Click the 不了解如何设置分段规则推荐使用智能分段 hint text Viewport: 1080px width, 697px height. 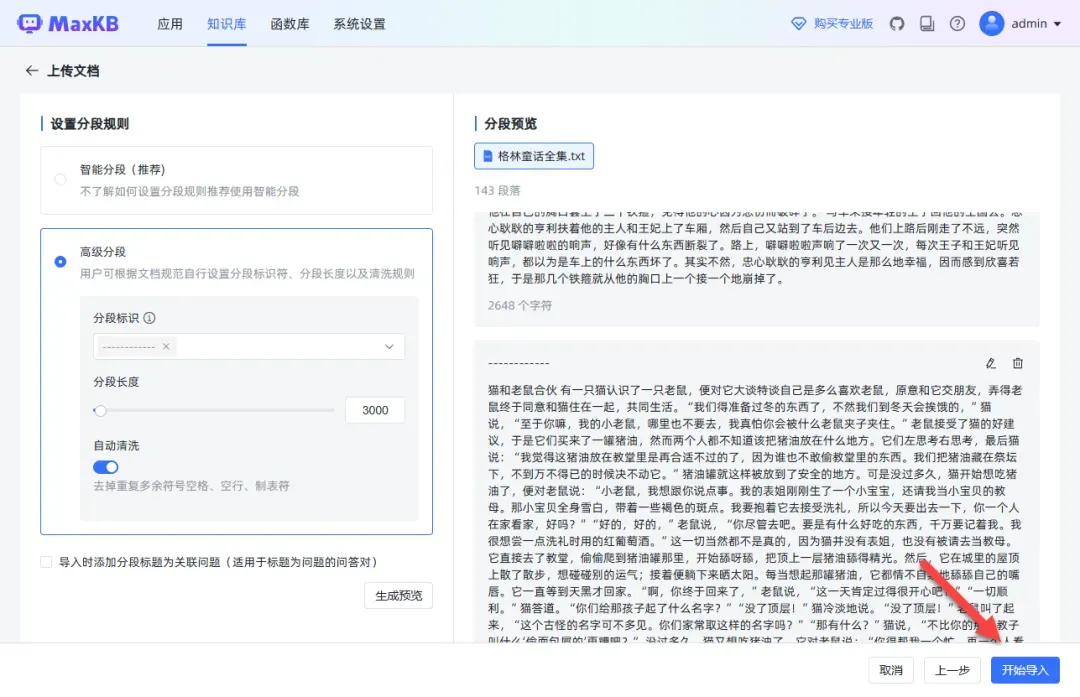189,191
